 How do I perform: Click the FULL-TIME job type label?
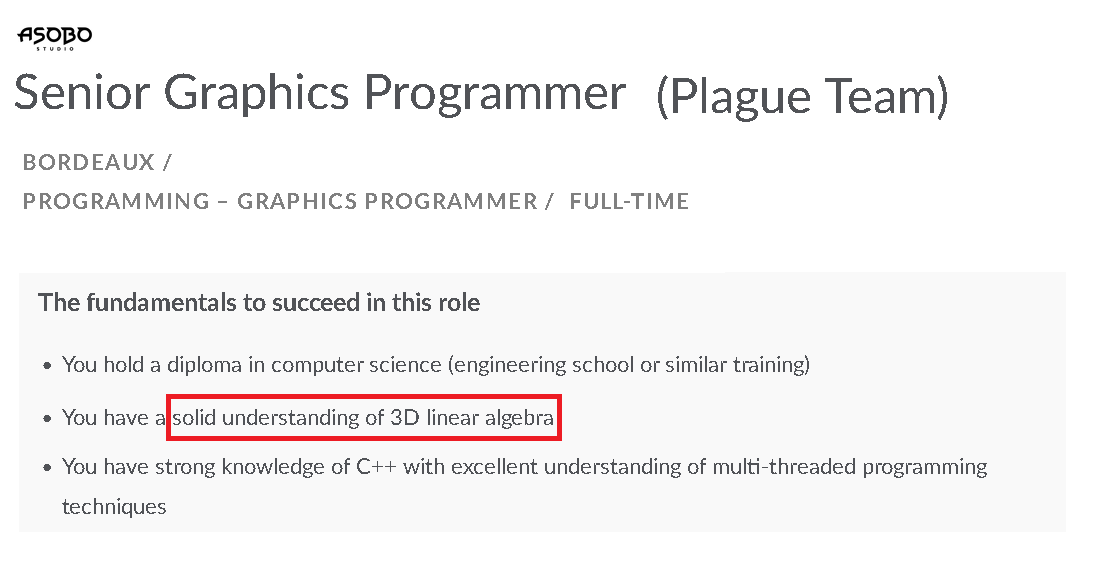[x=629, y=201]
